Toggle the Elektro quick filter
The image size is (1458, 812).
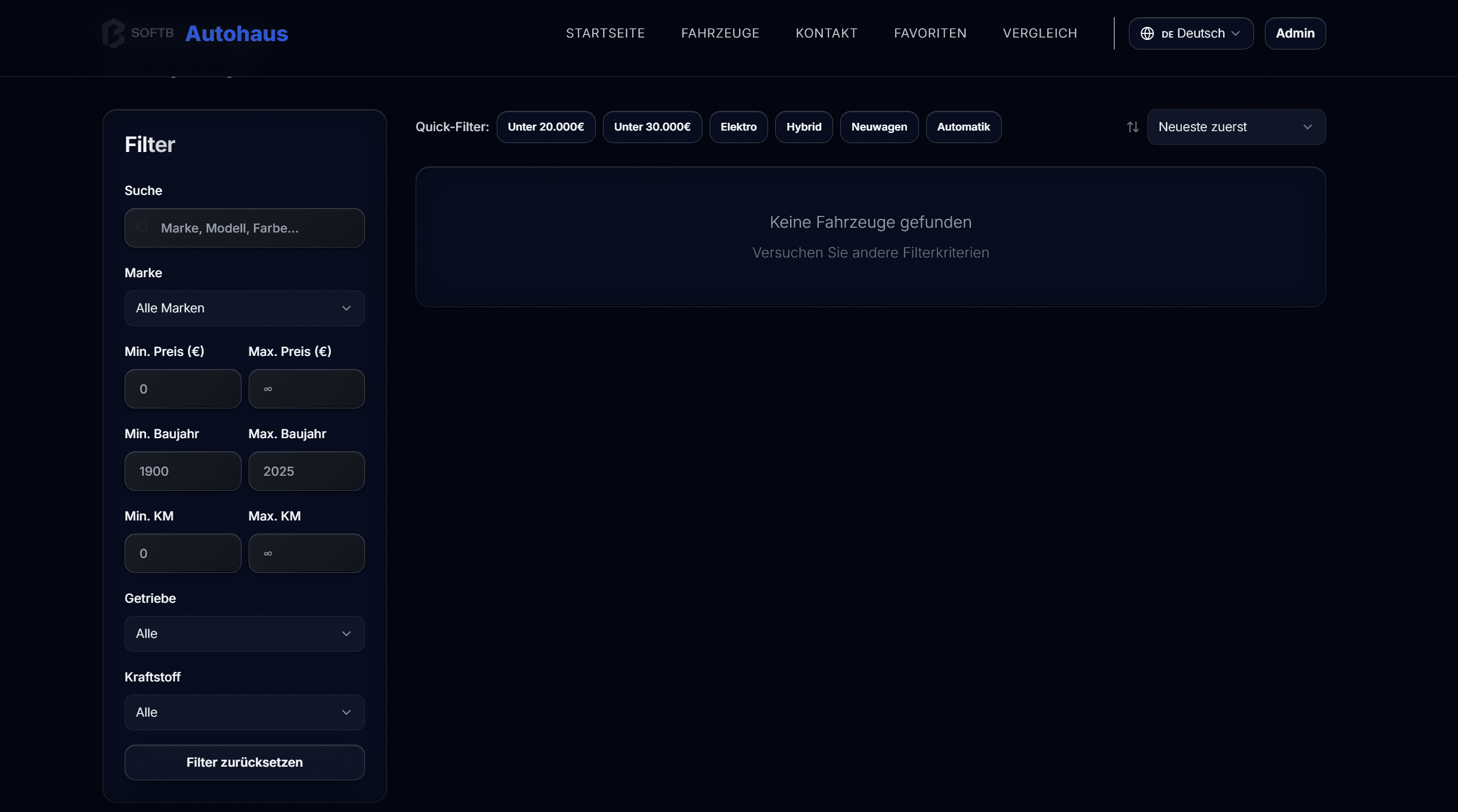pyautogui.click(x=738, y=127)
